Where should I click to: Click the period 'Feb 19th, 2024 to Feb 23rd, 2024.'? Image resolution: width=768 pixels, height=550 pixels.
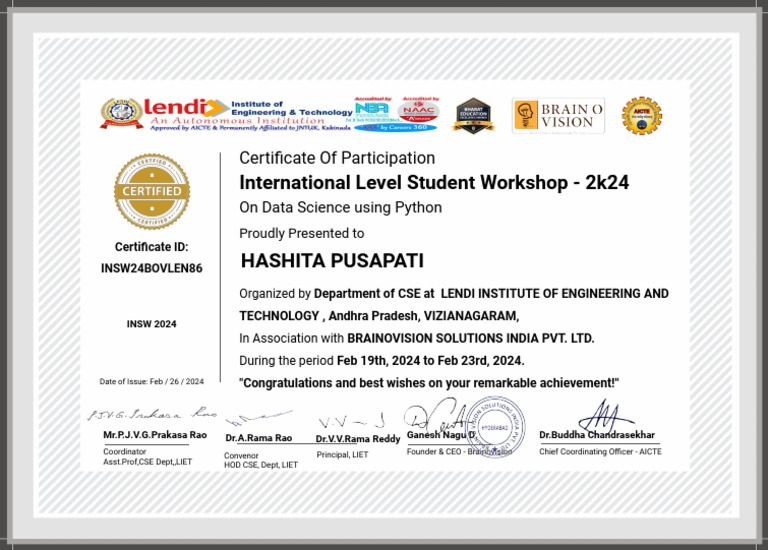[431, 361]
